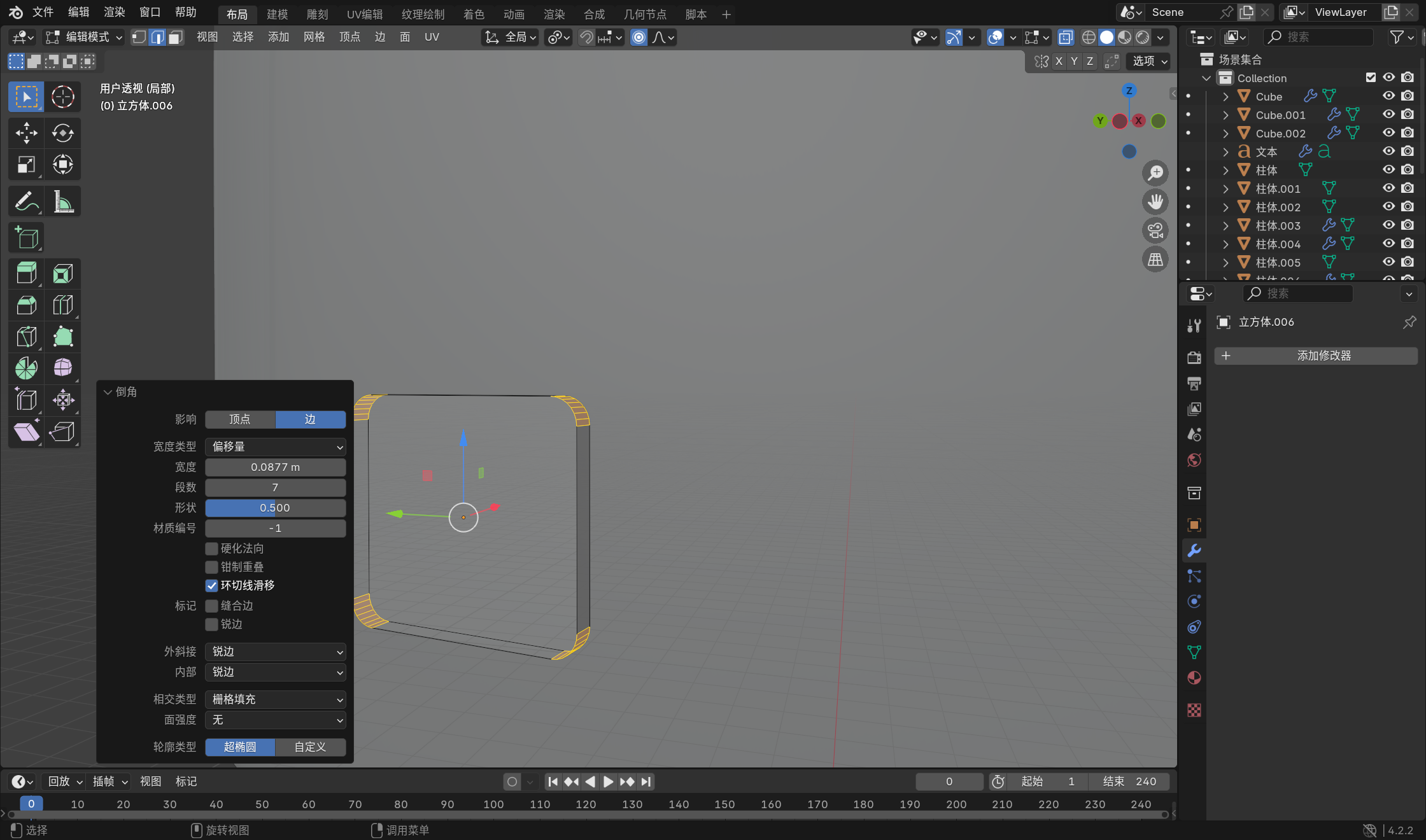The width and height of the screenshot is (1426, 840).
Task: Select the Add Cube tool
Action: pos(26,238)
